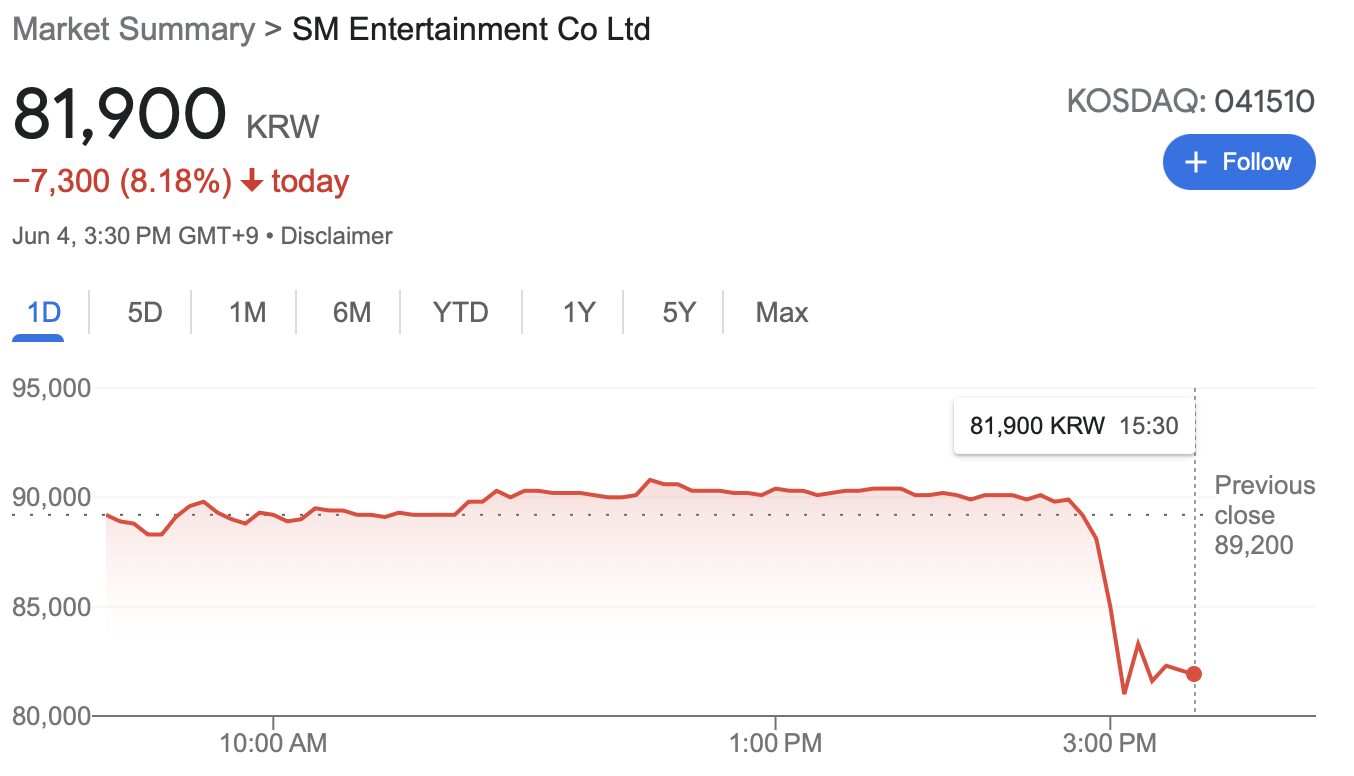
Task: Switch to the 5D chart range
Action: pos(144,313)
